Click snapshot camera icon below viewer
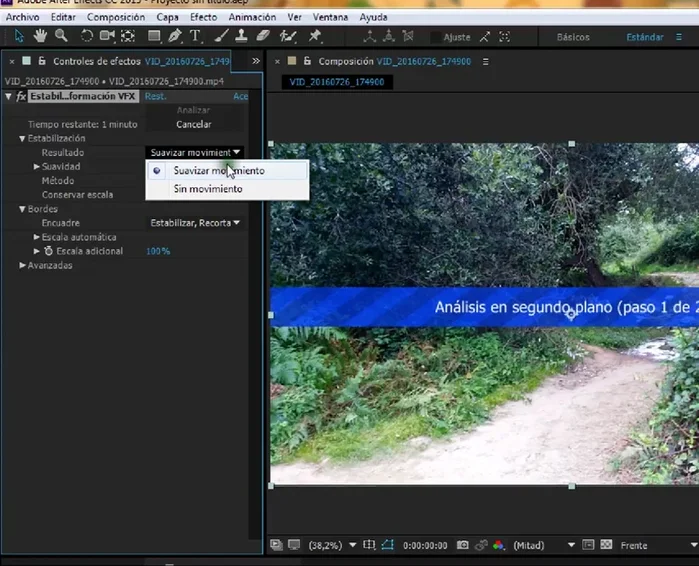Viewport: 699px width, 566px height. pyautogui.click(x=462, y=546)
